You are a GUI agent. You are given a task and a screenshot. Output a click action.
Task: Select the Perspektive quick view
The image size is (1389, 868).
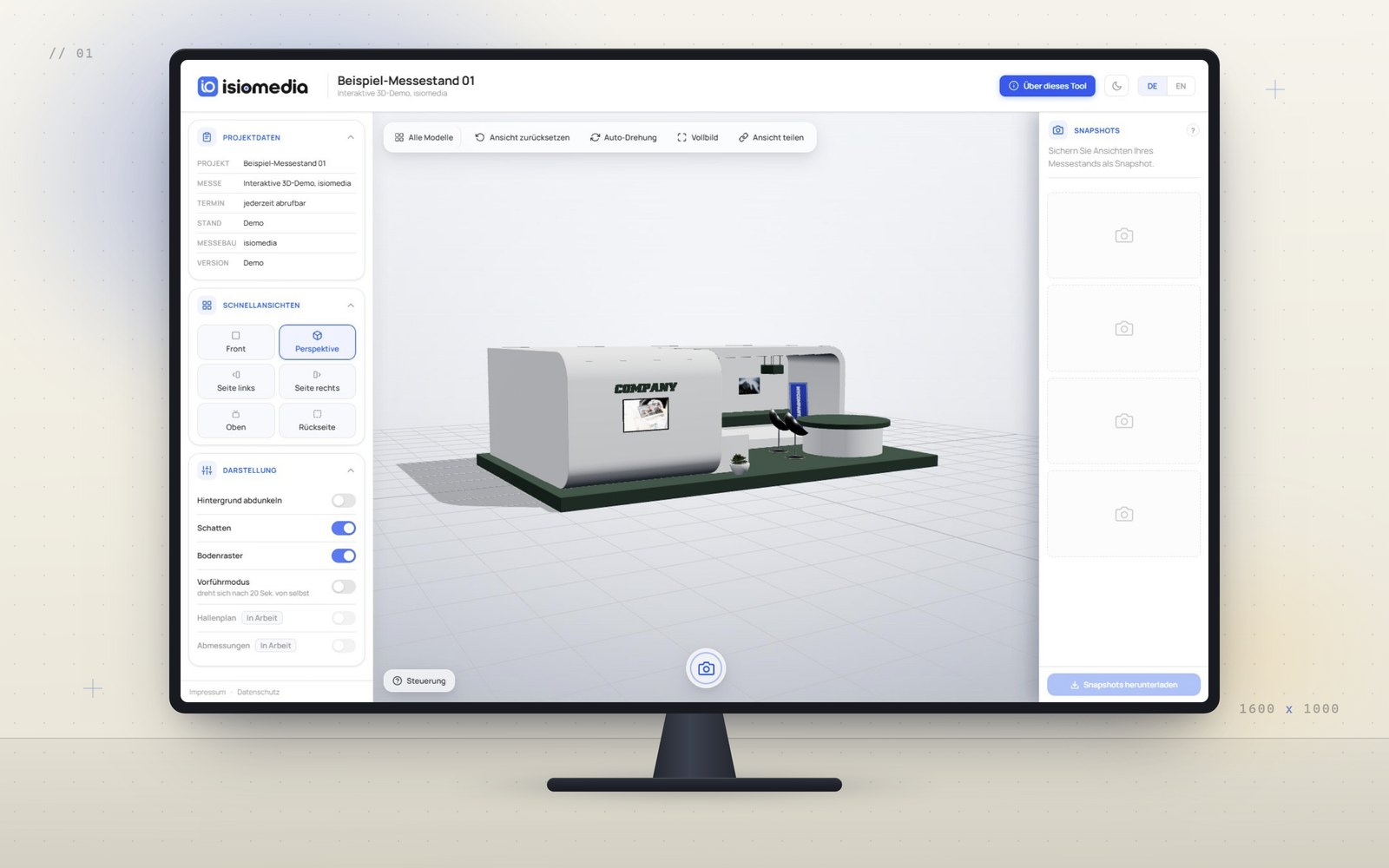click(x=317, y=342)
